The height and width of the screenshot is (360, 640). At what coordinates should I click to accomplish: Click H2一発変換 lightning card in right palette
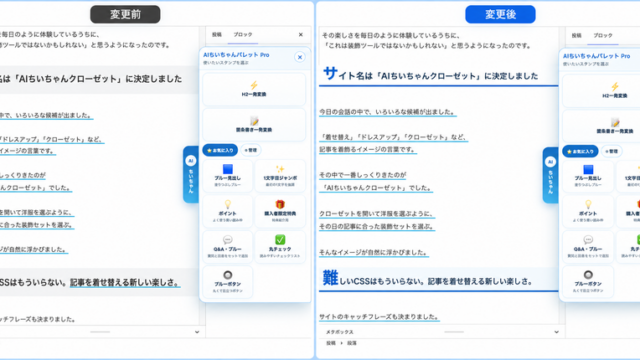point(601,91)
